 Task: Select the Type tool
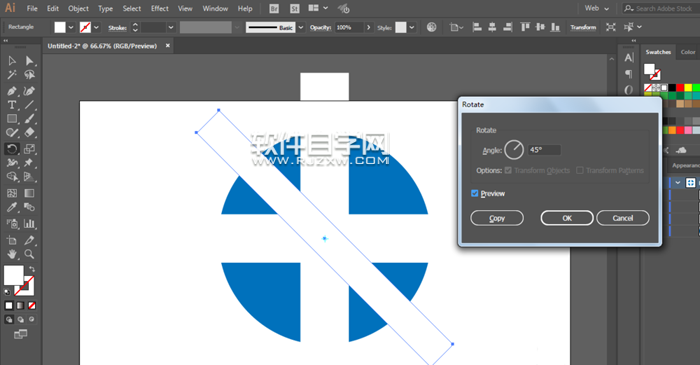pyautogui.click(x=12, y=105)
